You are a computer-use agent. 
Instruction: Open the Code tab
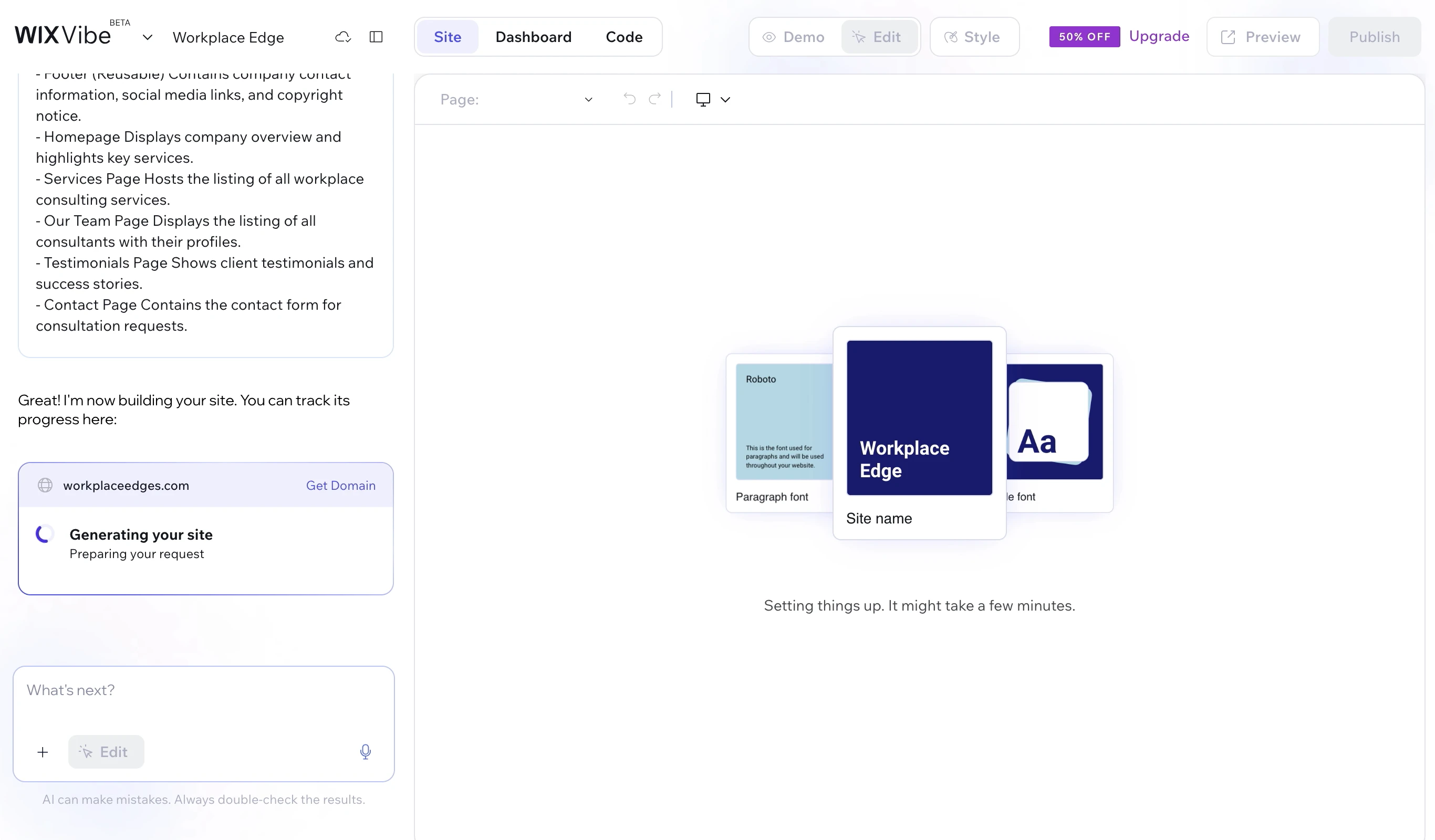pyautogui.click(x=623, y=36)
